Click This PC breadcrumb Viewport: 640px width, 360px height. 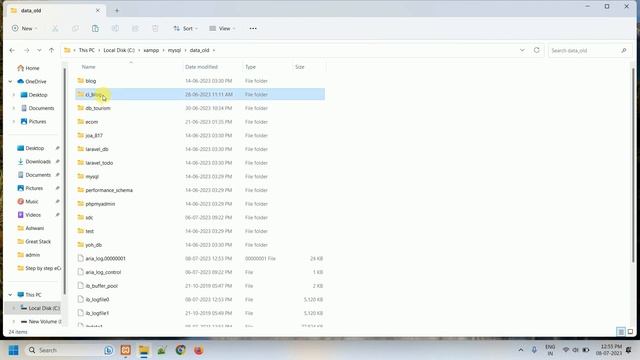(x=87, y=50)
